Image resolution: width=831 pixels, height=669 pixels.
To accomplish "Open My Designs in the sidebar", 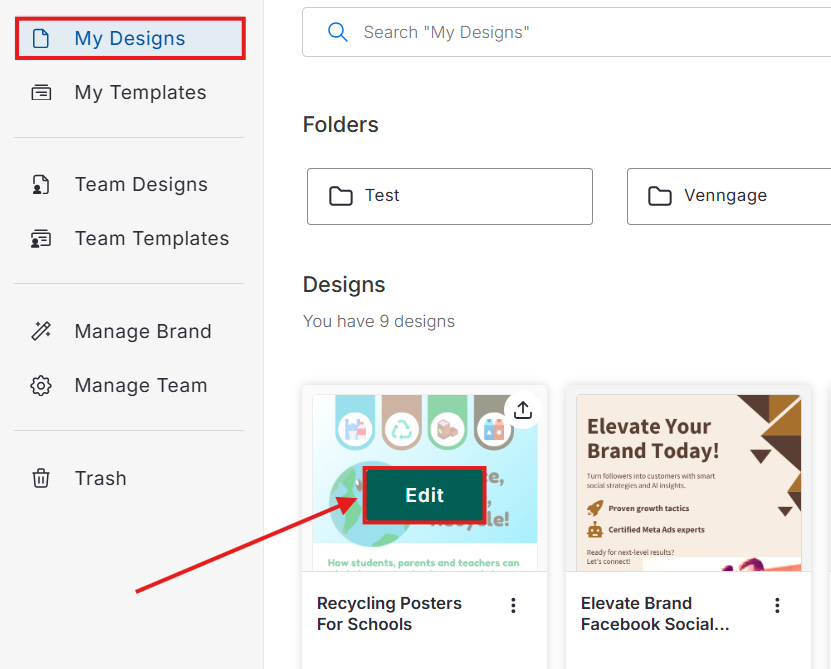I will click(x=129, y=39).
